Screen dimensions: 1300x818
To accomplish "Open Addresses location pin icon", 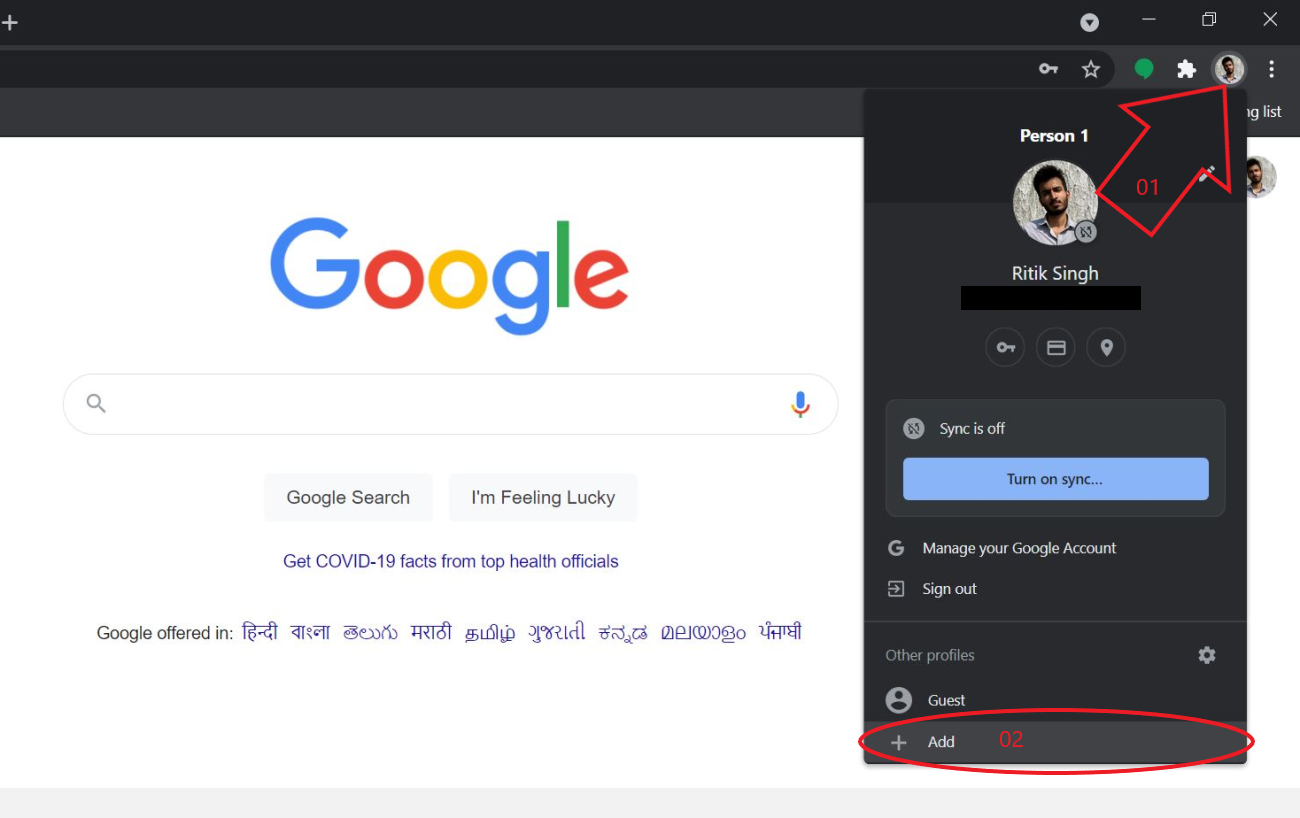I will click(1106, 348).
